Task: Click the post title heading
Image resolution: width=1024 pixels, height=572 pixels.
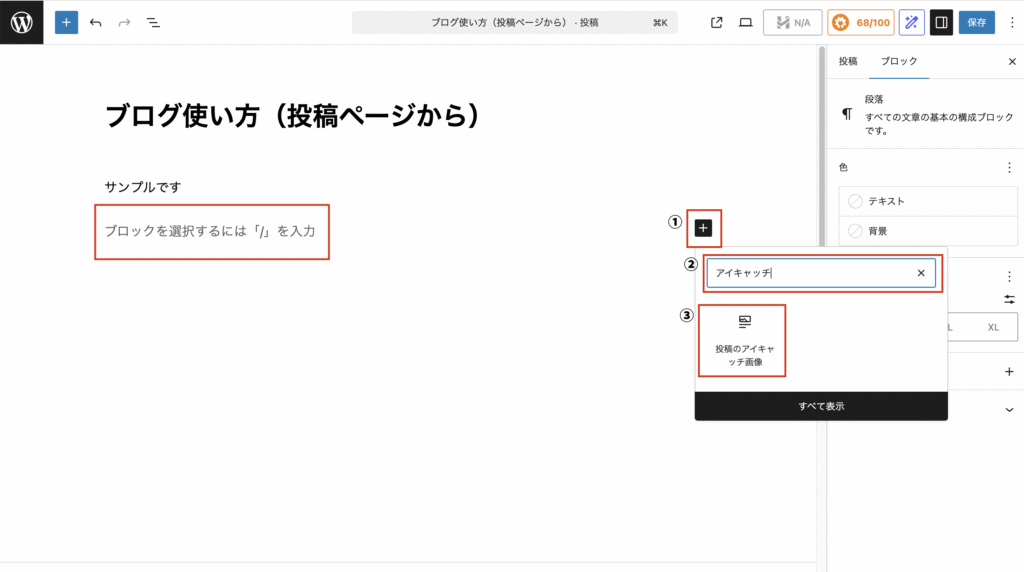Action: (294, 116)
